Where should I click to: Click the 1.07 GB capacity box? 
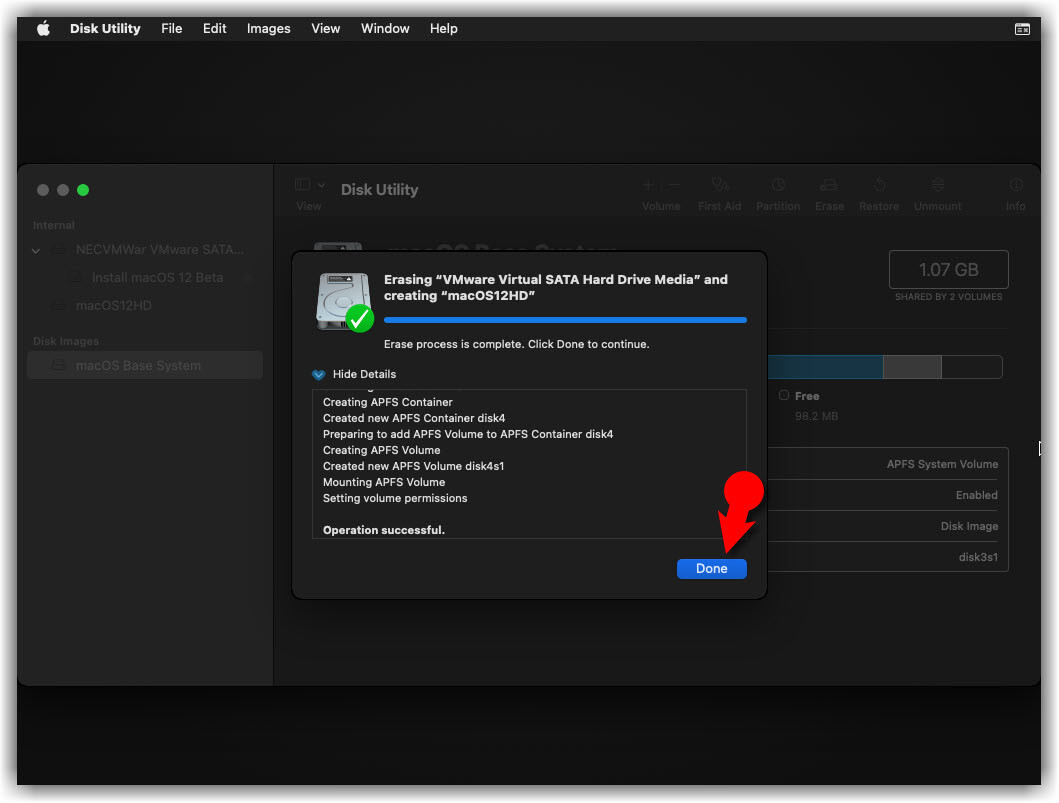(948, 269)
